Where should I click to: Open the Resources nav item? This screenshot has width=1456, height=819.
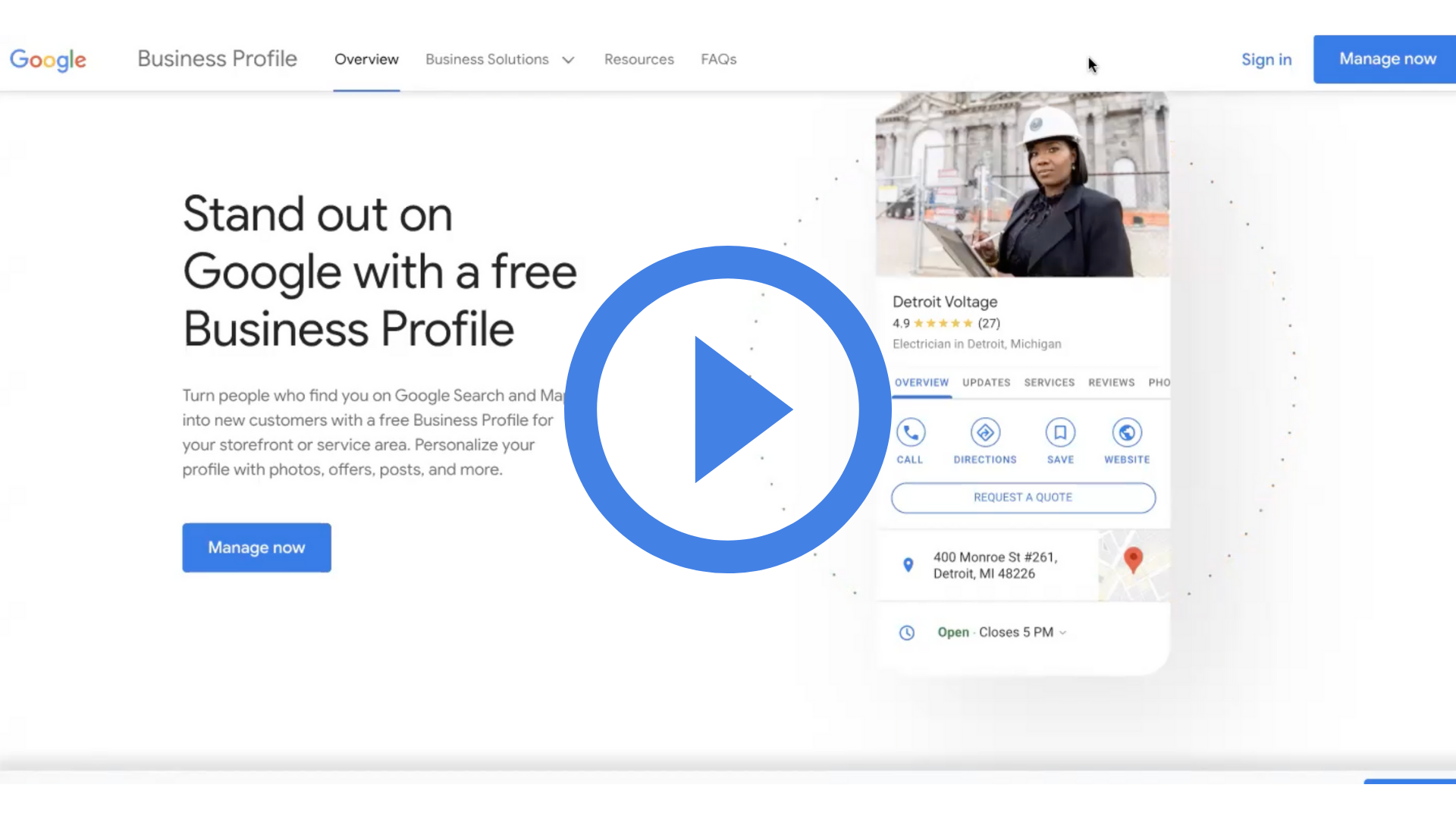(x=639, y=59)
